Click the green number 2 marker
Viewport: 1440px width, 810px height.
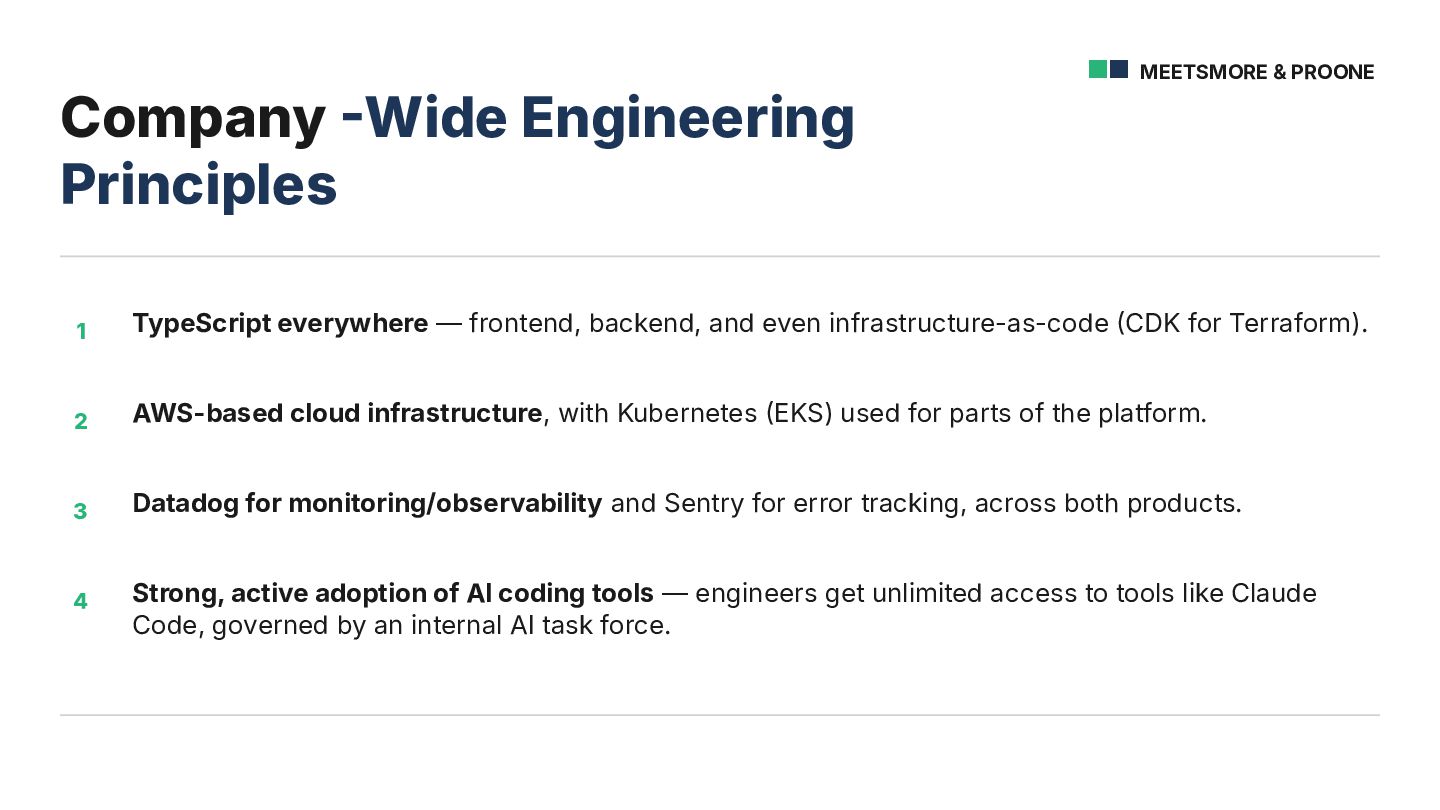[81, 421]
